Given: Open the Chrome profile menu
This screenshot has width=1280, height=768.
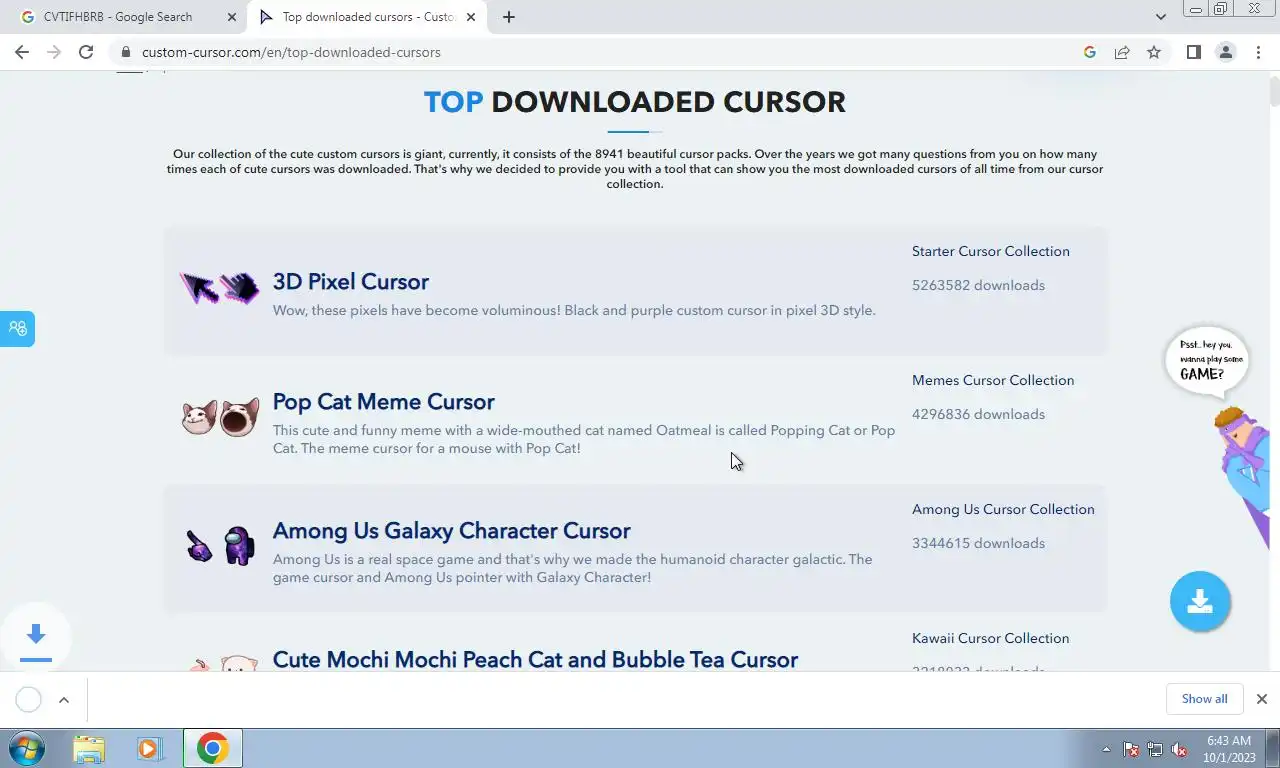Looking at the screenshot, I should point(1225,52).
